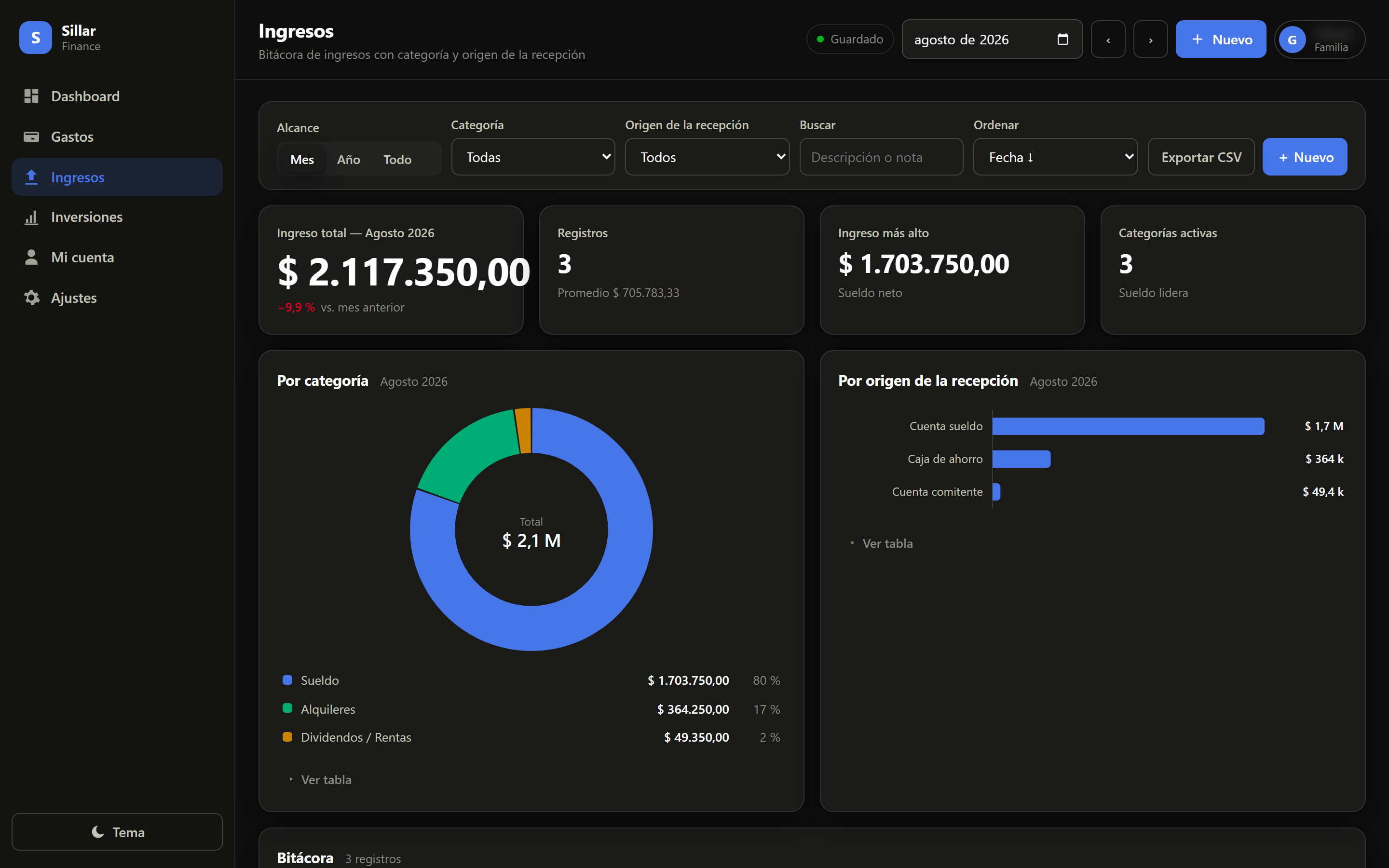1389x868 pixels.
Task: Go to next month arrow
Action: coord(1150,39)
